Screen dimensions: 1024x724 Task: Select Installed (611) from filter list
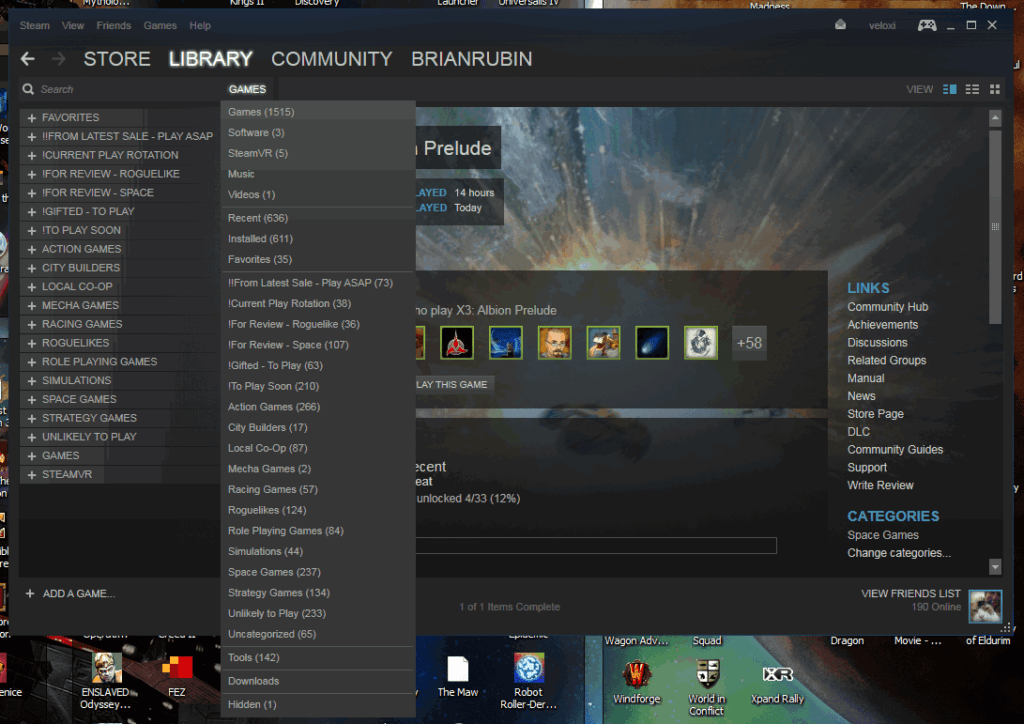[260, 239]
